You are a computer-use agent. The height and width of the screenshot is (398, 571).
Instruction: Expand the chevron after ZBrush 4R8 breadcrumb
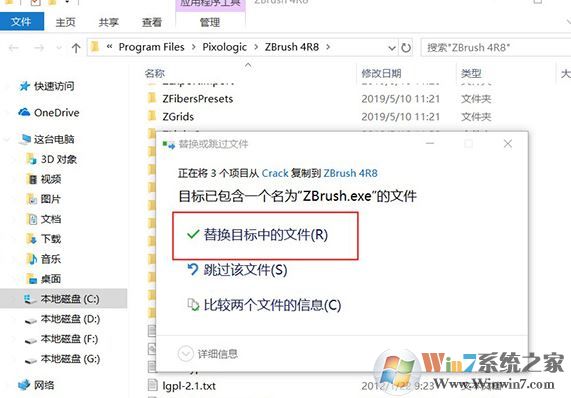328,47
